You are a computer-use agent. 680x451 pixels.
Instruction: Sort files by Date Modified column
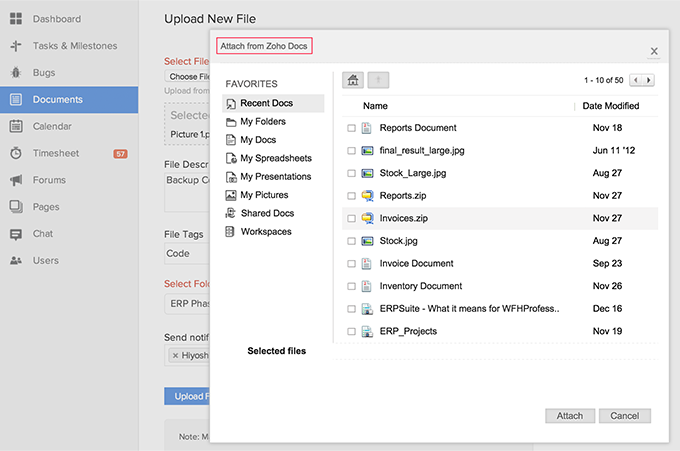[610, 106]
